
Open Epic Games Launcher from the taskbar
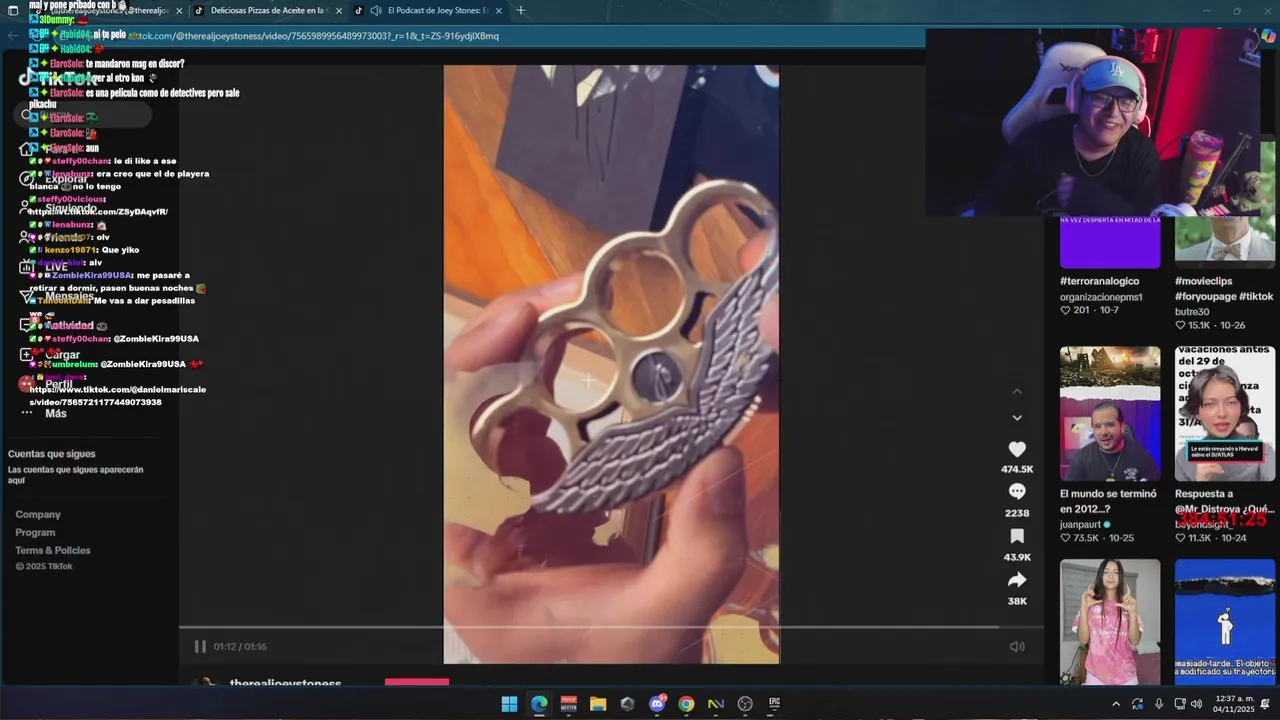click(774, 704)
